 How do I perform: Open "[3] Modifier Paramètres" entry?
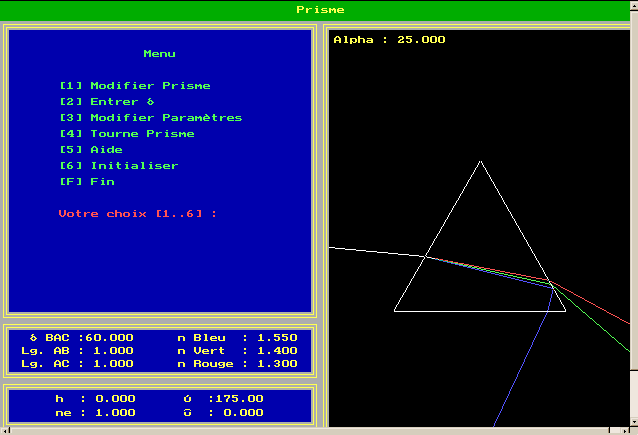tap(150, 118)
